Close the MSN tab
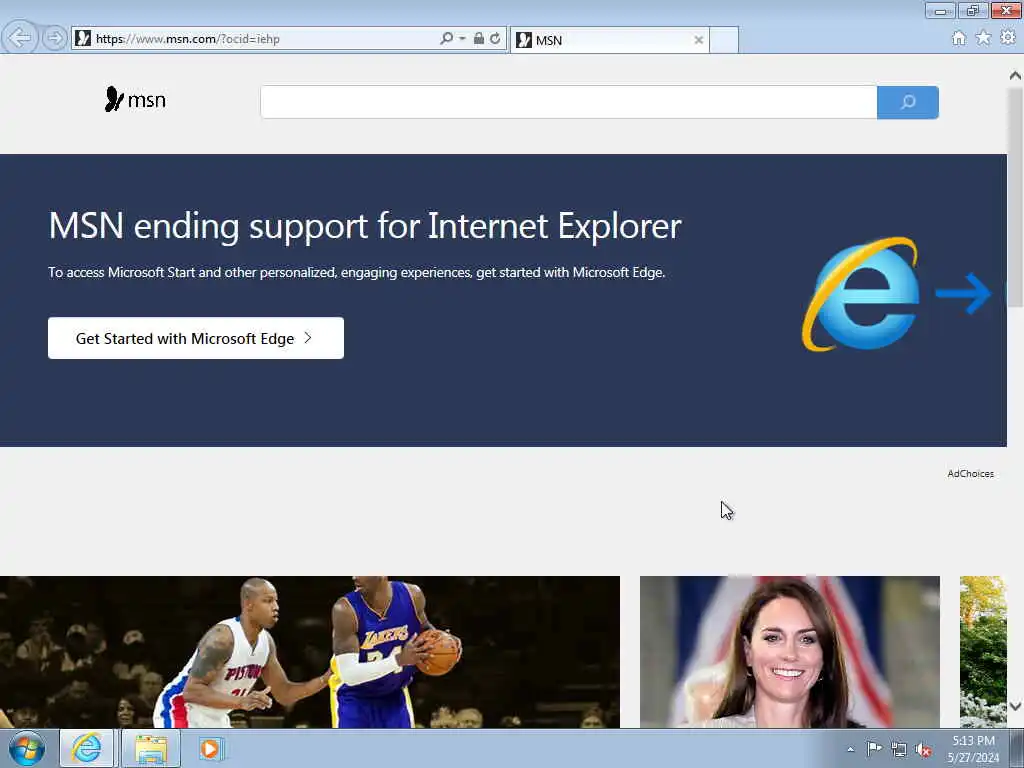 tap(698, 40)
